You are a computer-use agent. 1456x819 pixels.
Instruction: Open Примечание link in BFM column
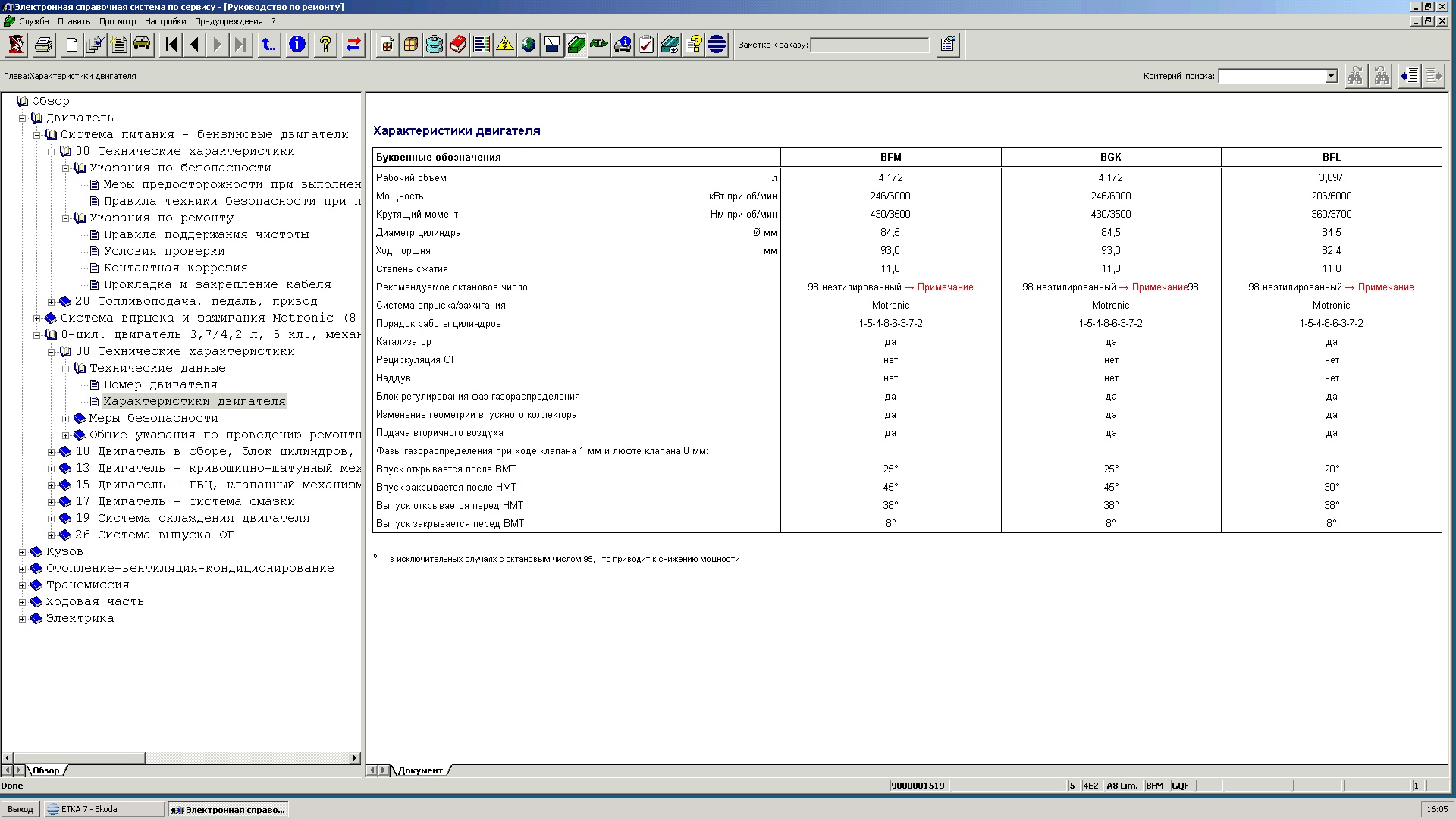coord(945,287)
